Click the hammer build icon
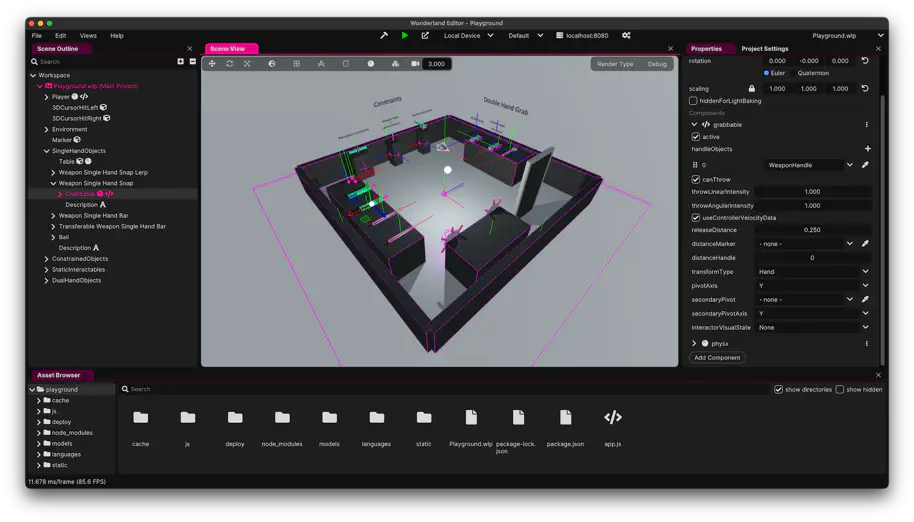 click(x=384, y=35)
